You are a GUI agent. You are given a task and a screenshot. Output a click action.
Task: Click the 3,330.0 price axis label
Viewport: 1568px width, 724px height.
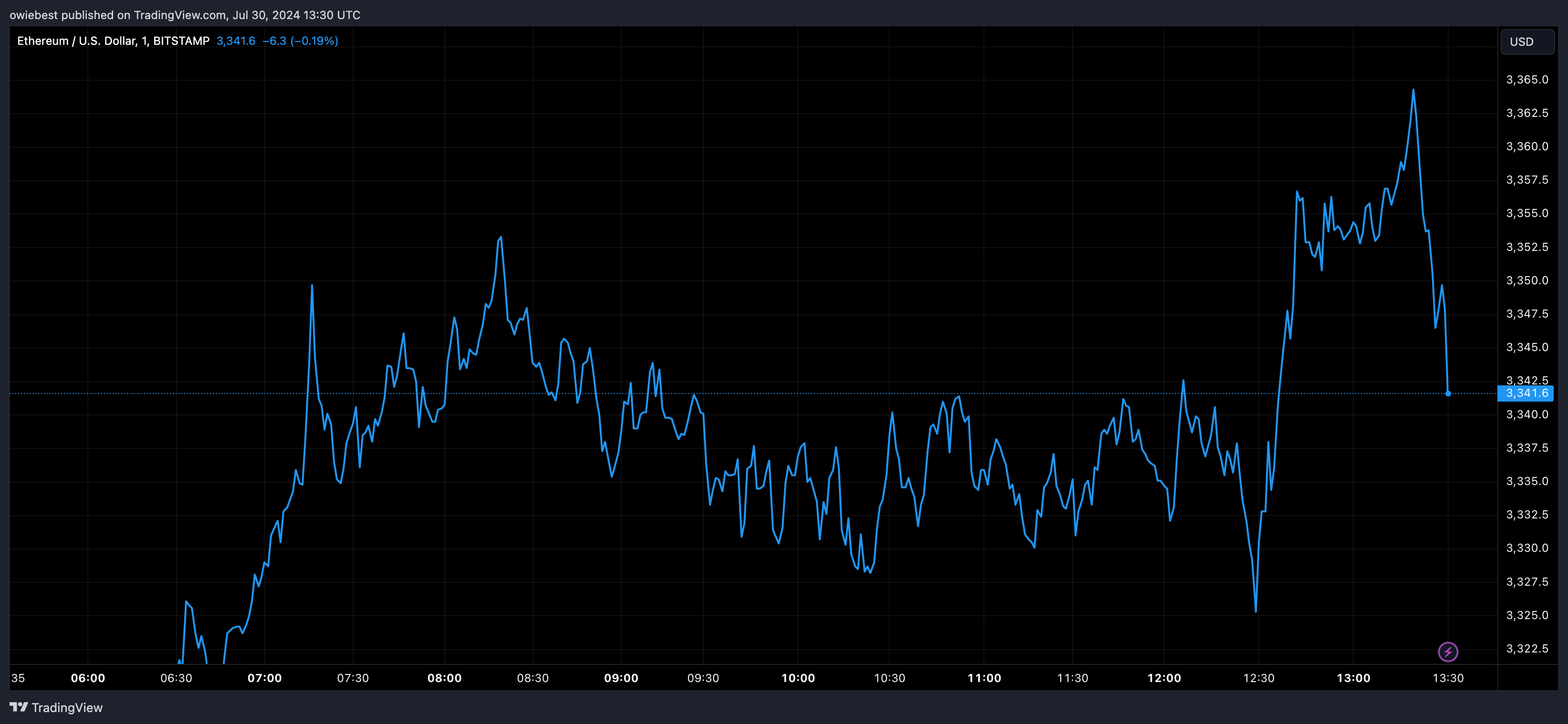pos(1526,548)
